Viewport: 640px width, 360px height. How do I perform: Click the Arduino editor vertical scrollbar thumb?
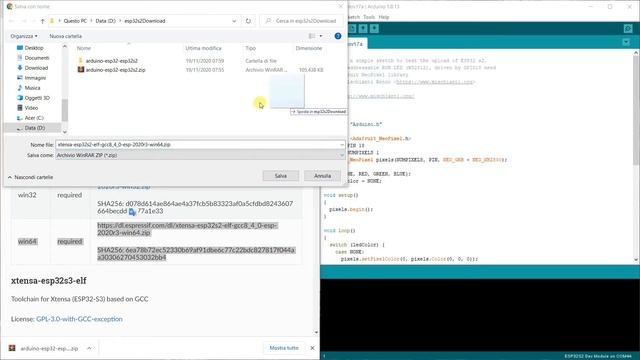[636, 110]
